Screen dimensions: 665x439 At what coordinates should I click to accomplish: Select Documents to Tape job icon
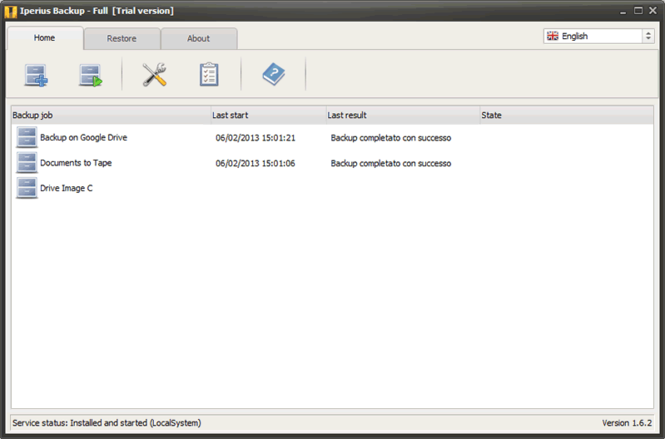coord(27,162)
